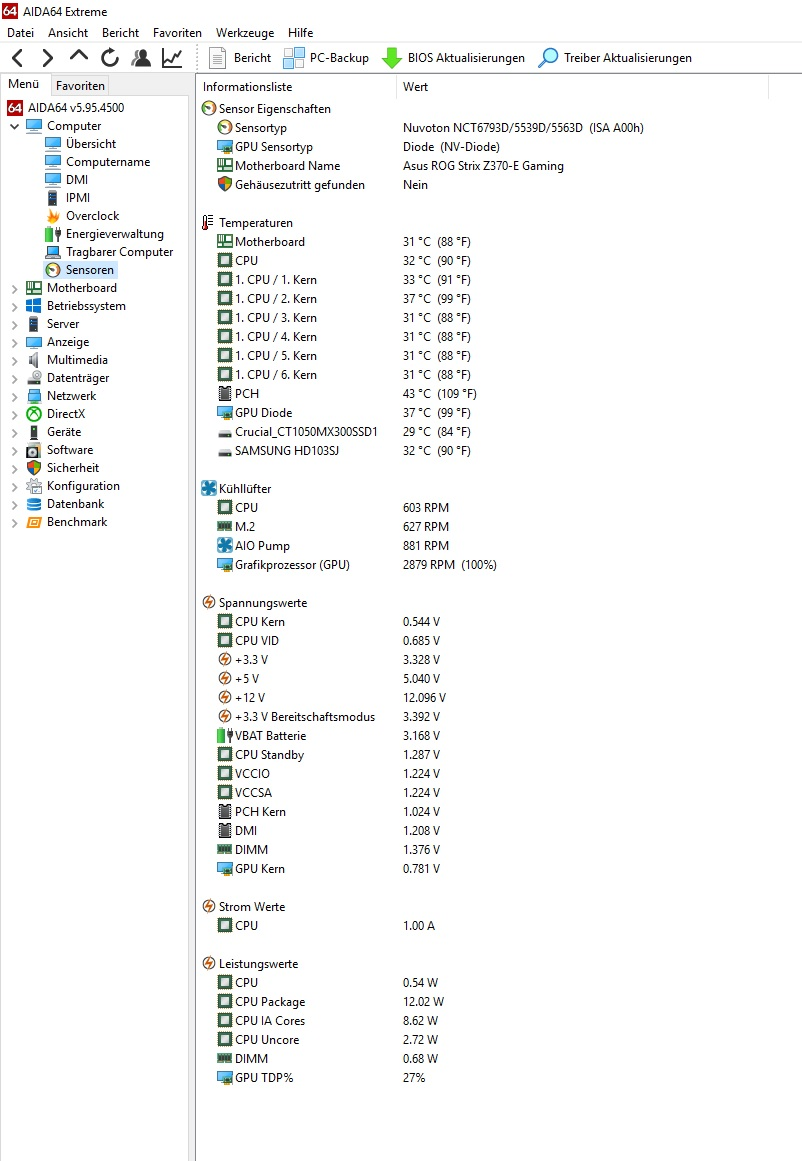Screen dimensions: 809x1161
Task: Click the Bericht toolbar button
Action: 241,58
